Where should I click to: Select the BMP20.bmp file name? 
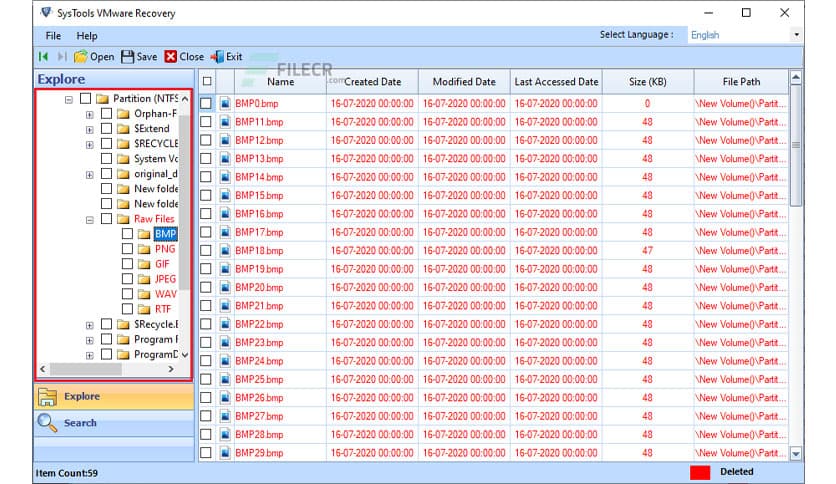(259, 287)
